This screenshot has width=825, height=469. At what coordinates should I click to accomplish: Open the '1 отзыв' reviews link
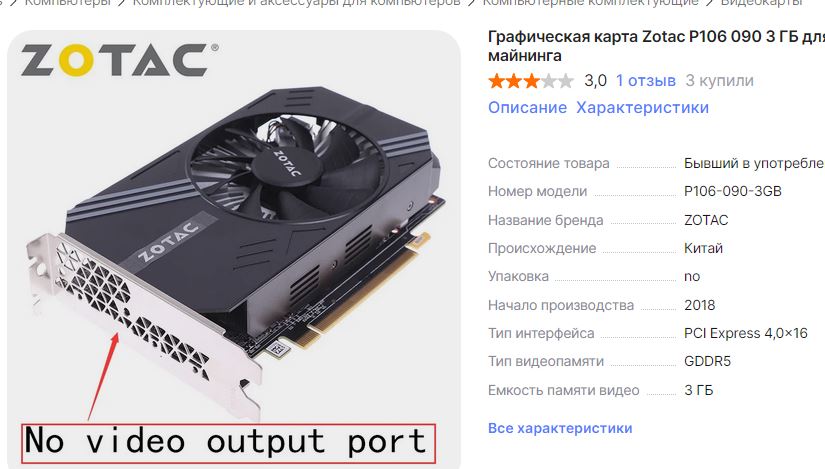[x=646, y=81]
